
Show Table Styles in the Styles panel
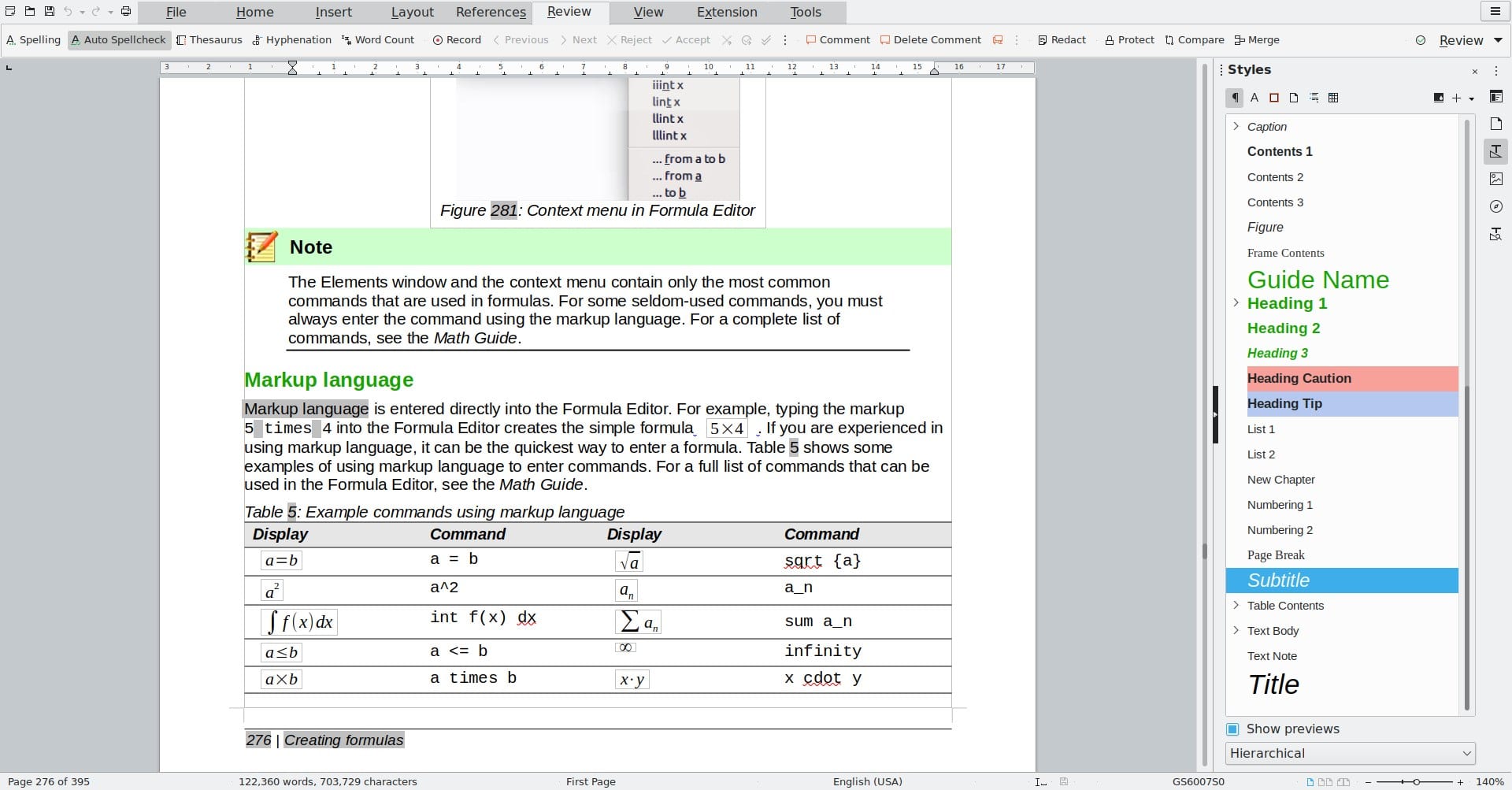[x=1334, y=98]
